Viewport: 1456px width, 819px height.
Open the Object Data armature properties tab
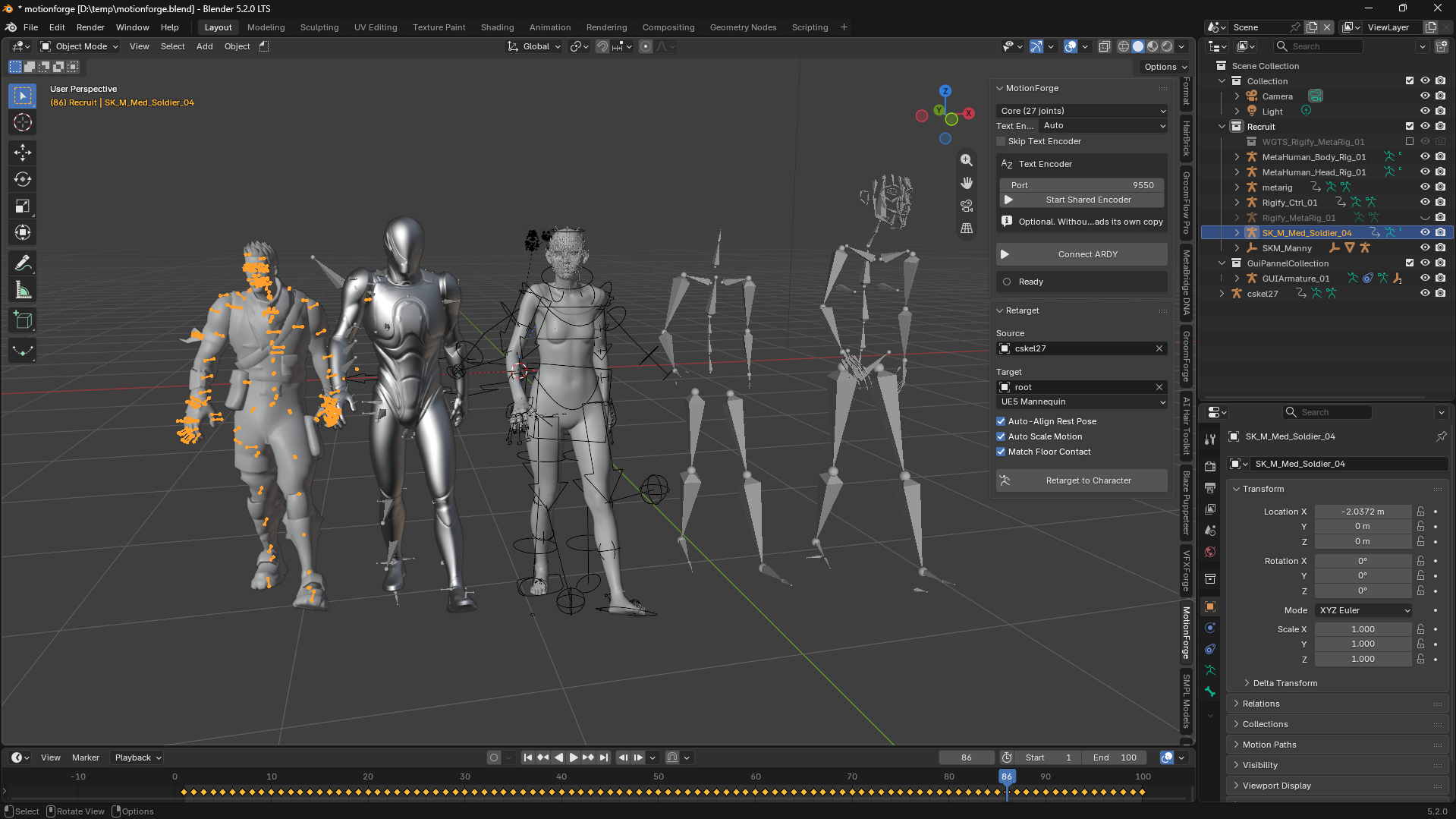coord(1210,670)
